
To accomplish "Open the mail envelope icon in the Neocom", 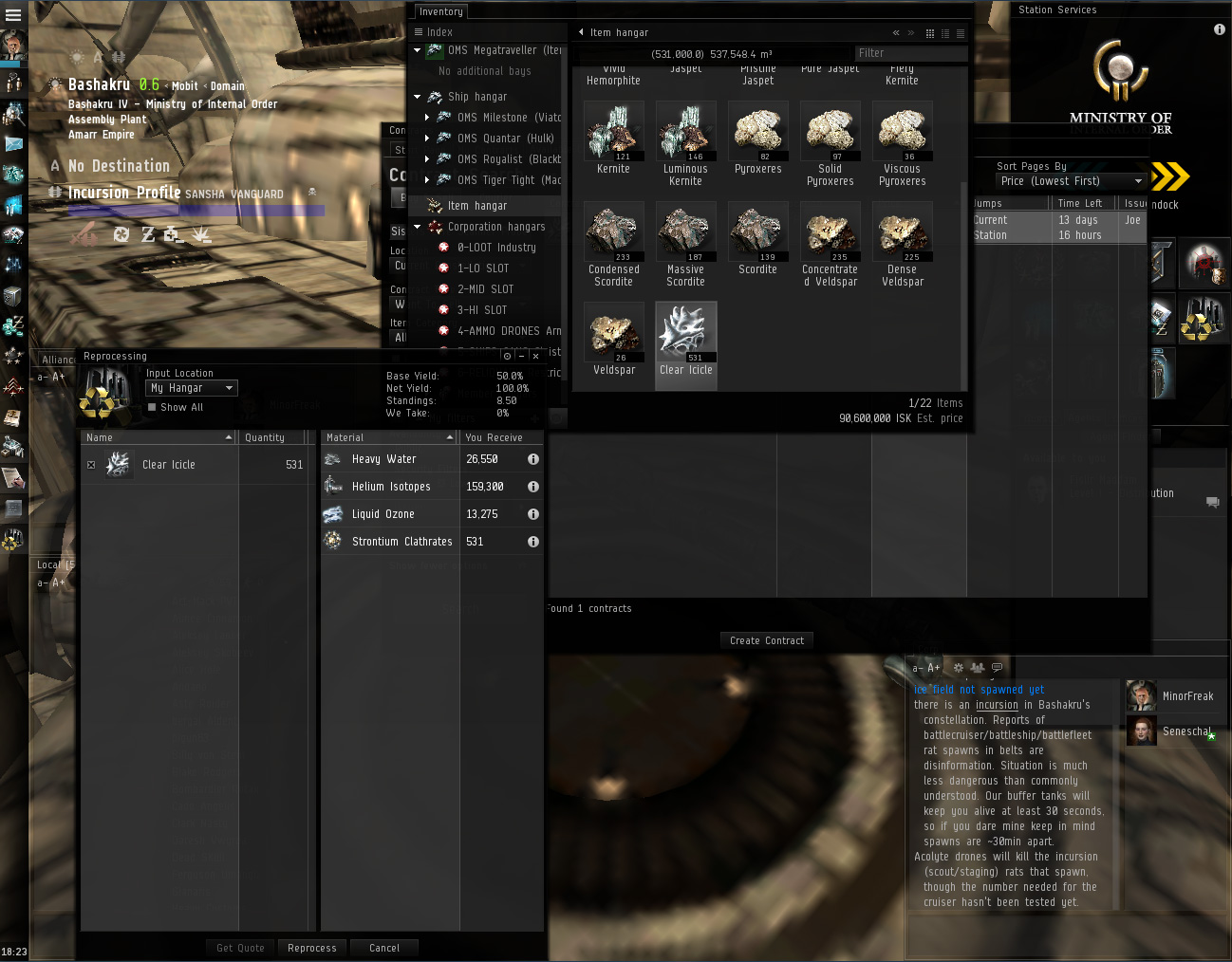I will 13,144.
